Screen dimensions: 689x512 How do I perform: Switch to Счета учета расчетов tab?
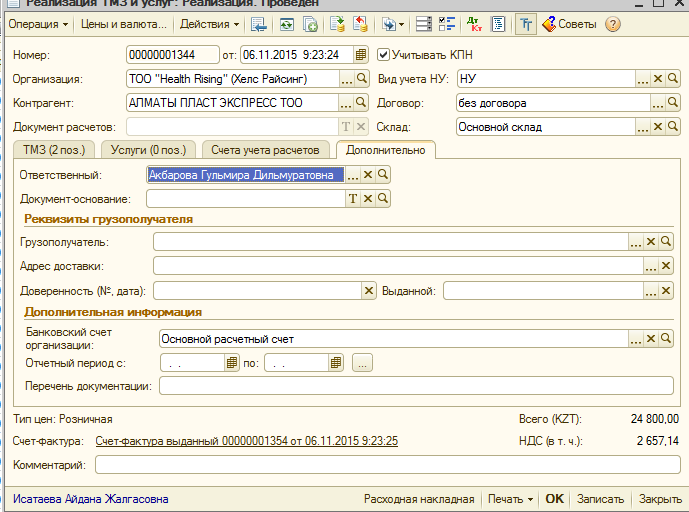pyautogui.click(x=265, y=150)
